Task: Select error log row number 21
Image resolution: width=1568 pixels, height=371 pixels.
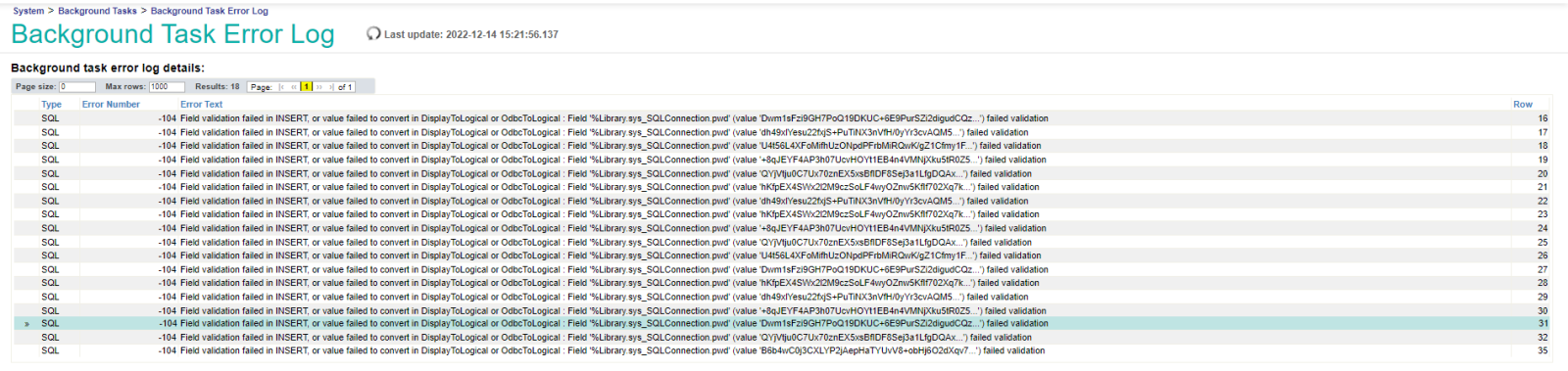Action: (782, 187)
